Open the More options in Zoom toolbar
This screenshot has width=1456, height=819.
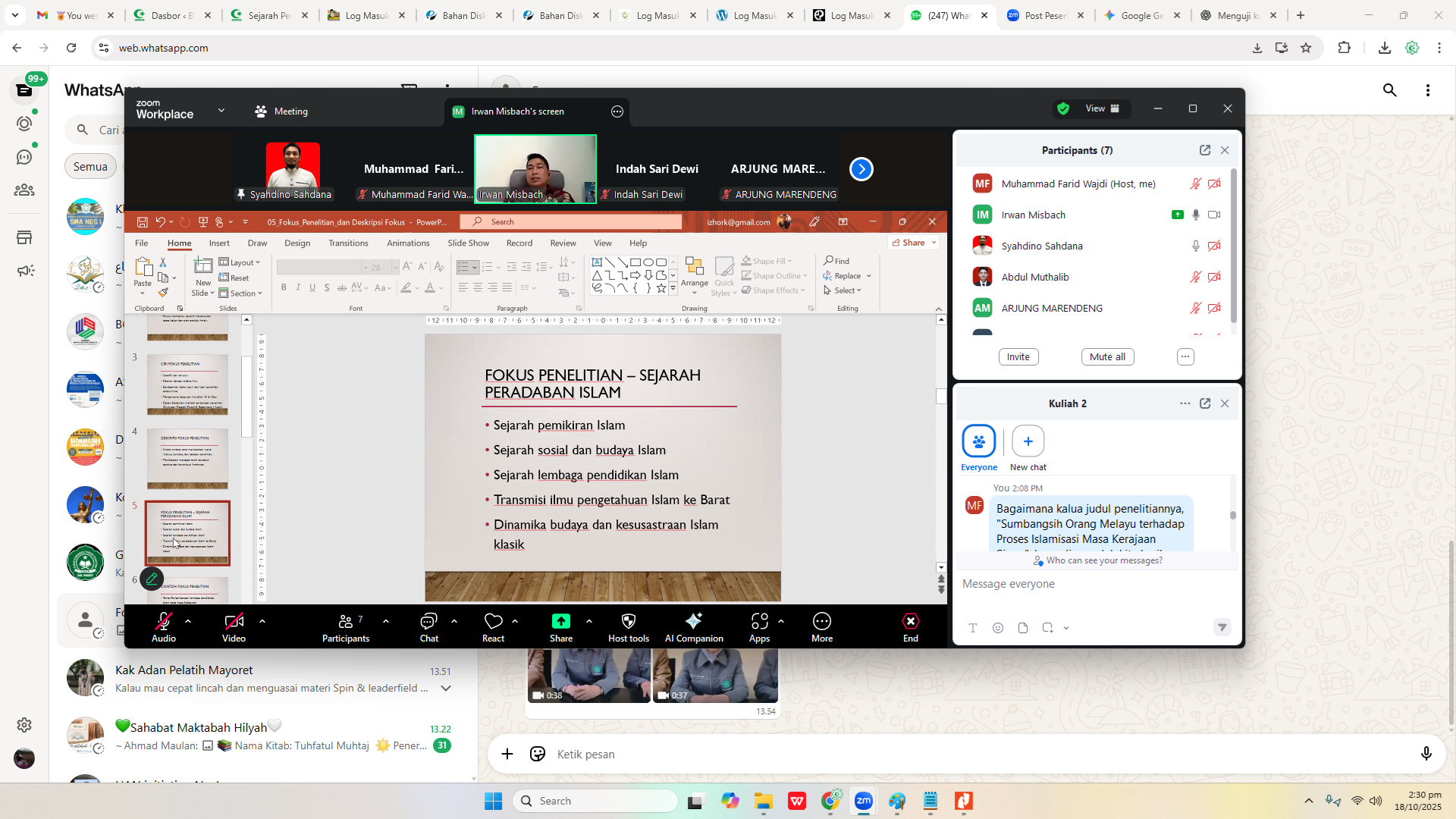[x=822, y=627]
